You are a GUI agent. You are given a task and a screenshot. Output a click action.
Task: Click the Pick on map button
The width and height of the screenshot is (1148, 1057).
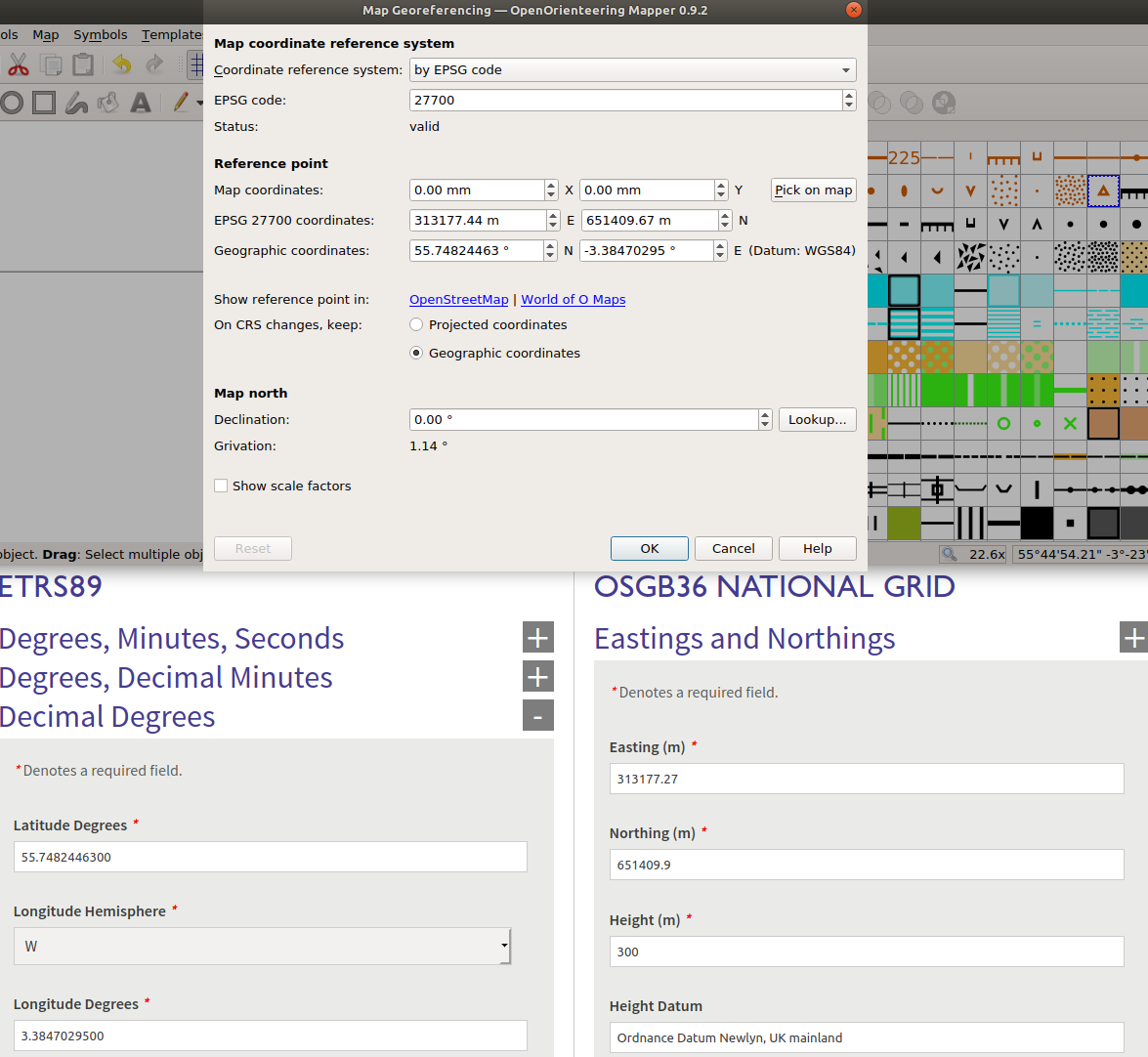(813, 190)
